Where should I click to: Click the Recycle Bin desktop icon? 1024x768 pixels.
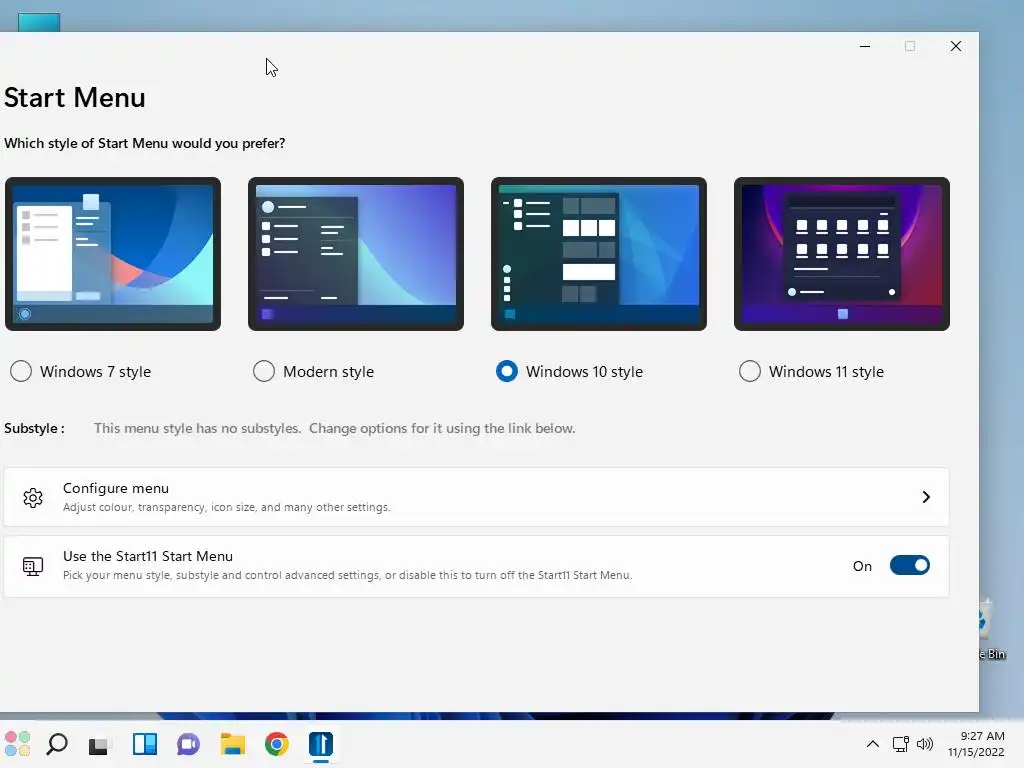pyautogui.click(x=993, y=628)
